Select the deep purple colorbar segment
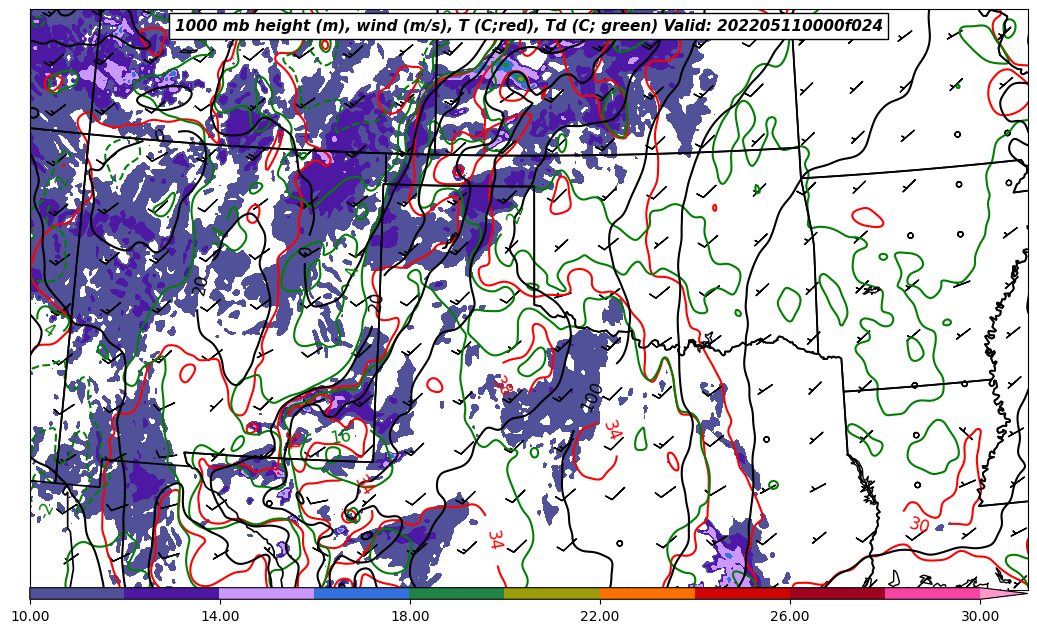 pyautogui.click(x=172, y=593)
